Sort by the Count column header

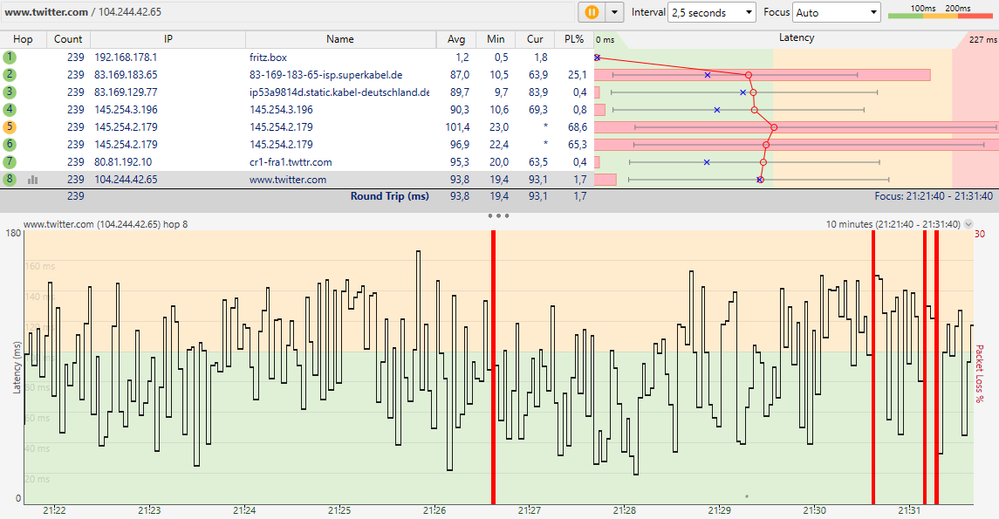[x=68, y=39]
